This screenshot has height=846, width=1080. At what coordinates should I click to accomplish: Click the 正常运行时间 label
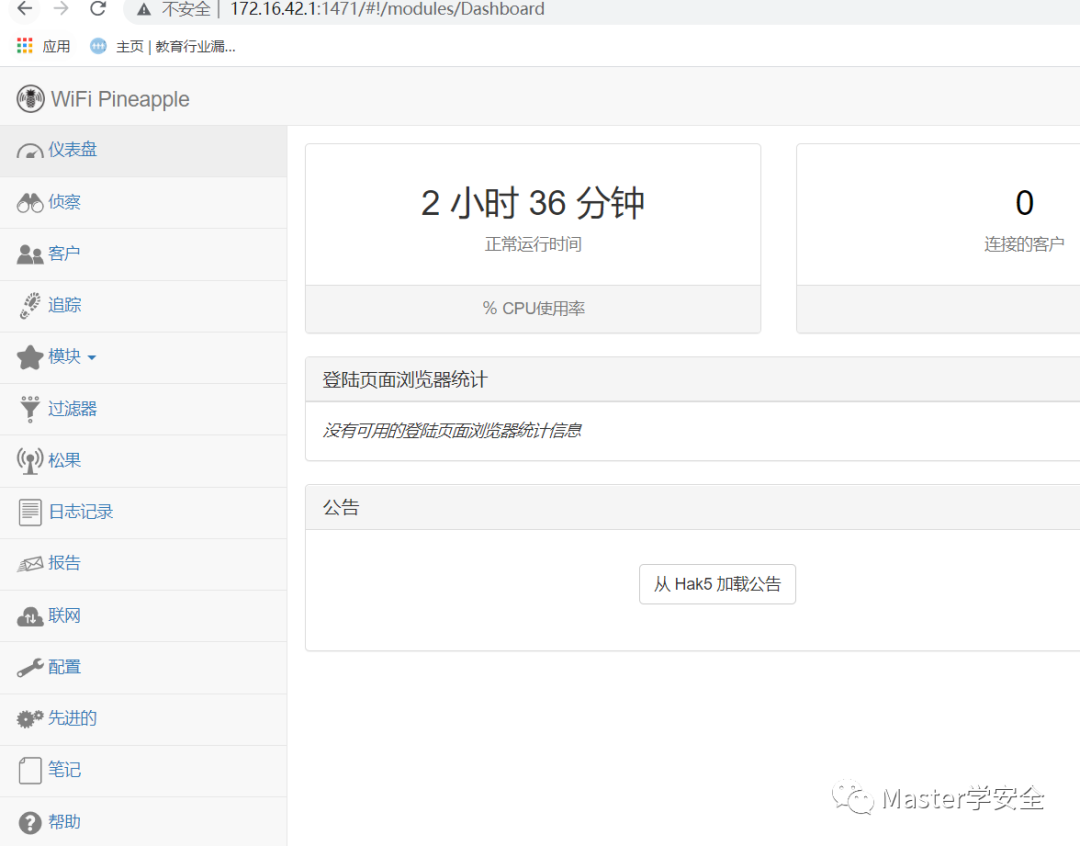pos(533,244)
